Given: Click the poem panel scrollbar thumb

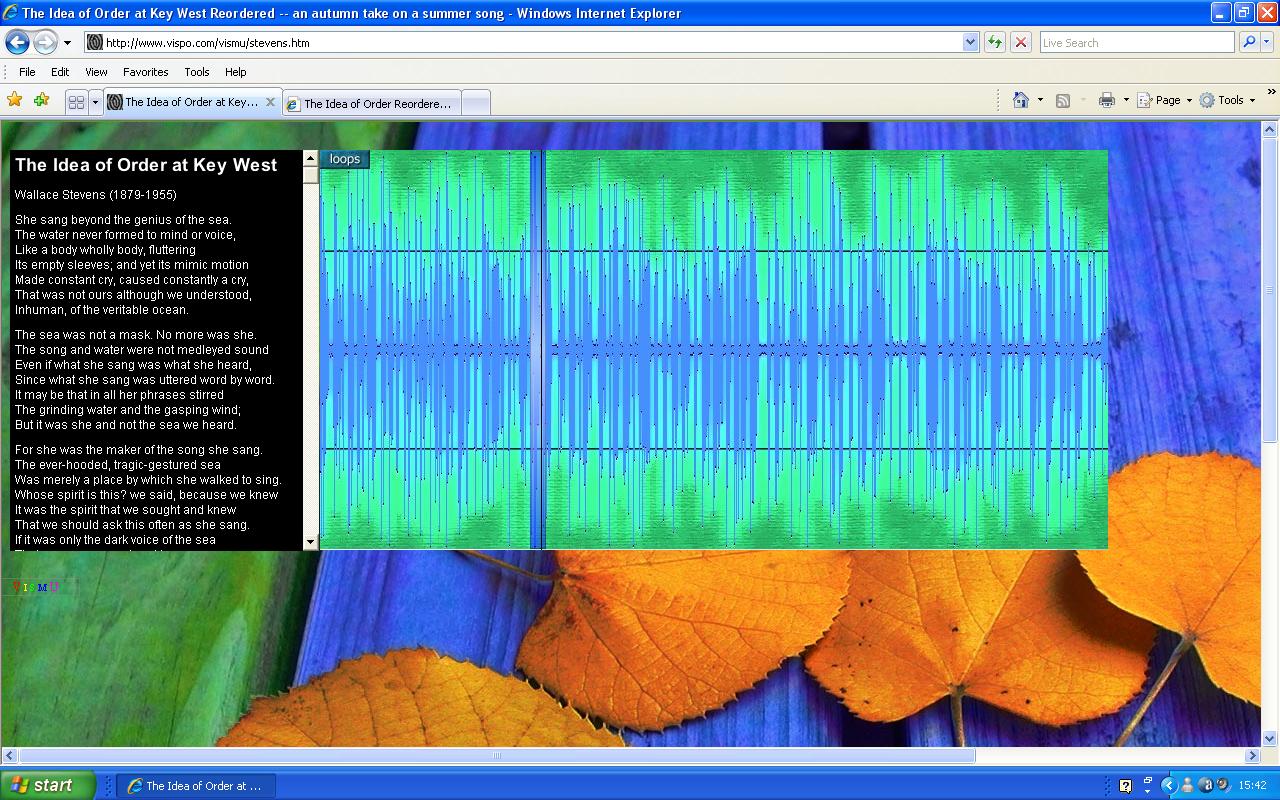Looking at the screenshot, I should [x=310, y=175].
